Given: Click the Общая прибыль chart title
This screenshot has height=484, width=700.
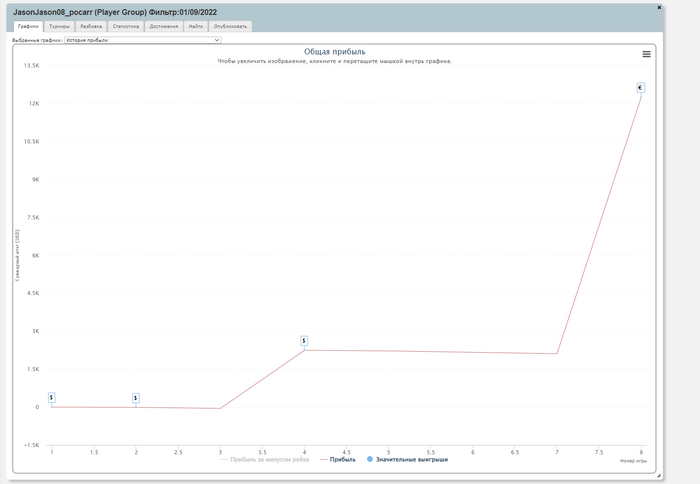Looking at the screenshot, I should click(334, 52).
